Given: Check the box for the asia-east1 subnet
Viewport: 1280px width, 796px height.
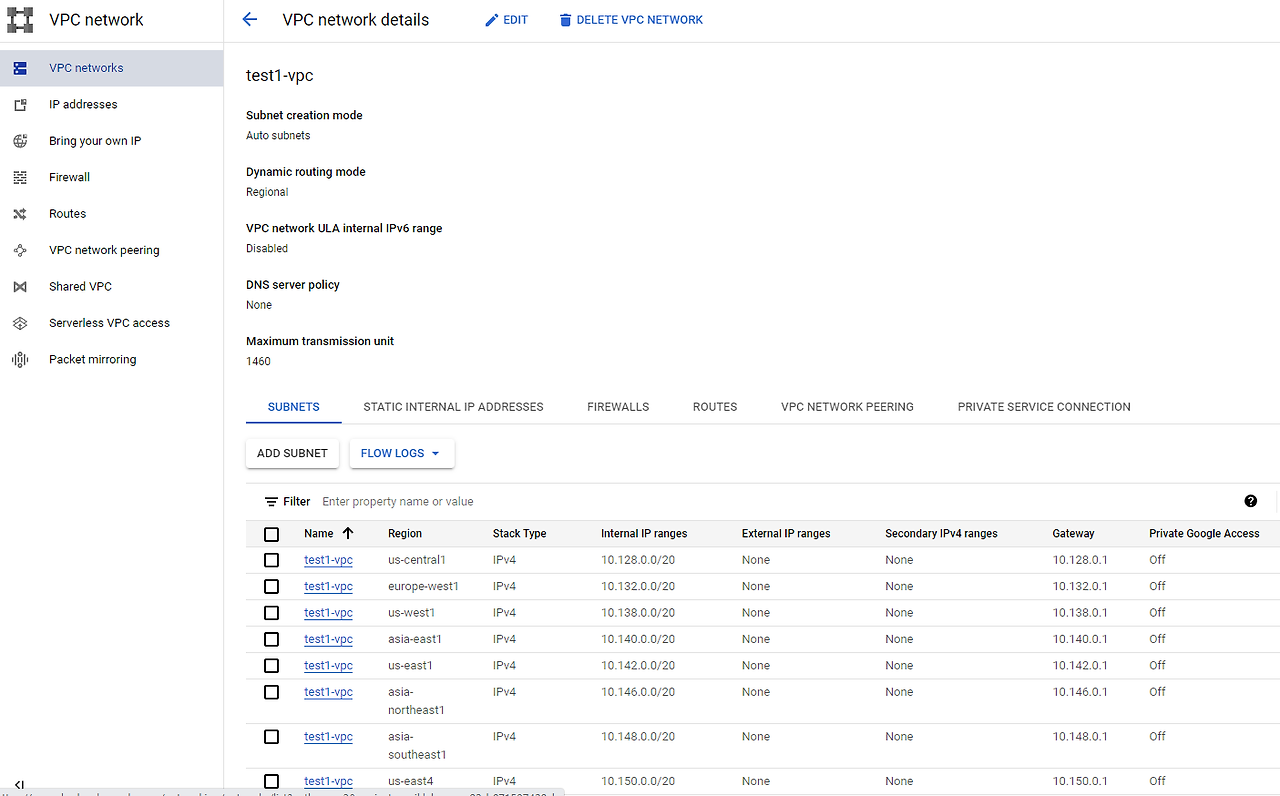Looking at the screenshot, I should [271, 640].
